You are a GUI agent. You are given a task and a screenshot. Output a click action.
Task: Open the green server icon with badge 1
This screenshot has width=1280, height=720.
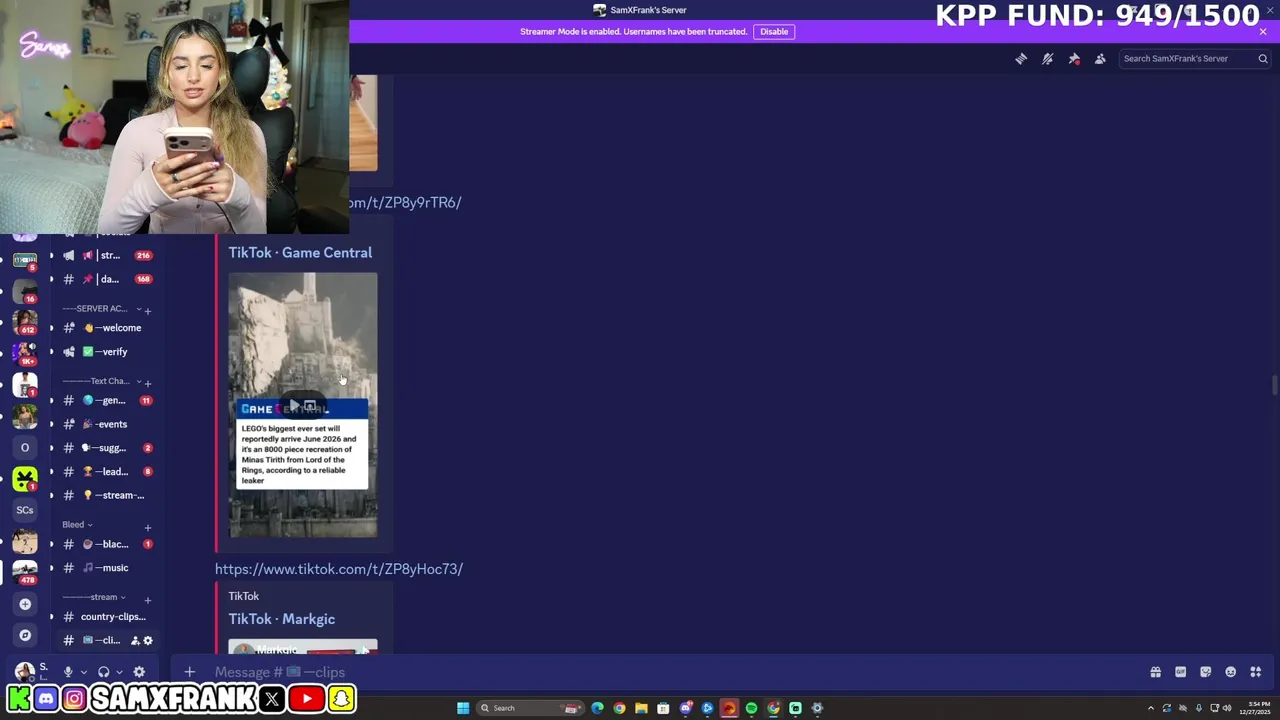25,479
